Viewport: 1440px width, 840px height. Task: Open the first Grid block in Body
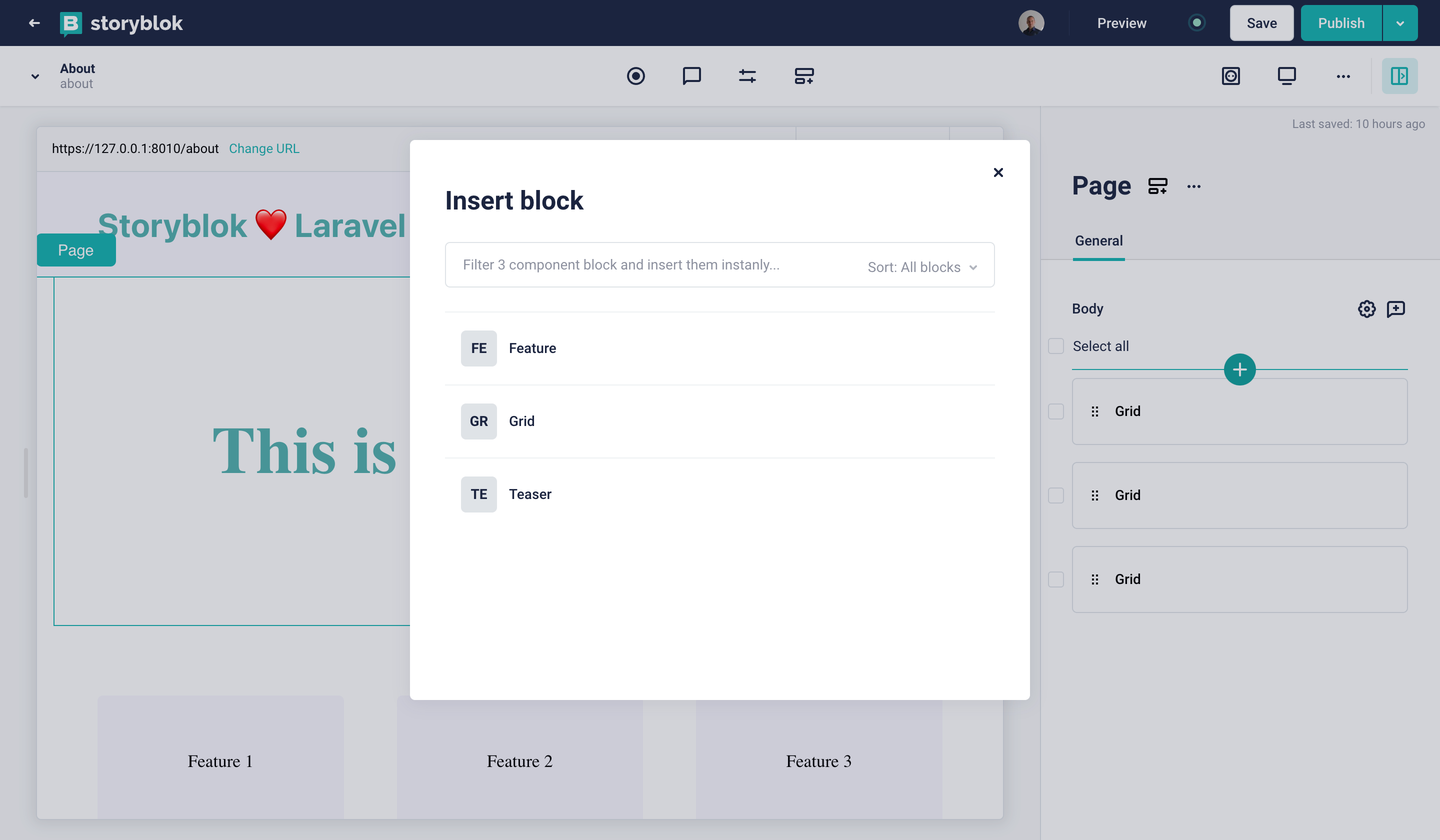pos(1239,411)
